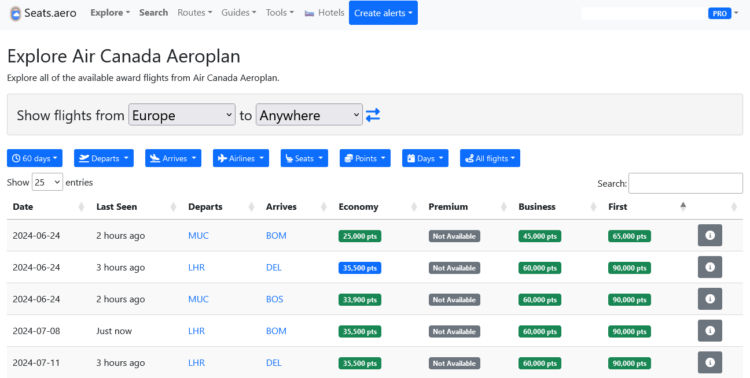The height and width of the screenshot is (378, 750).
Task: Sort table by Departs column
Action: 221,207
